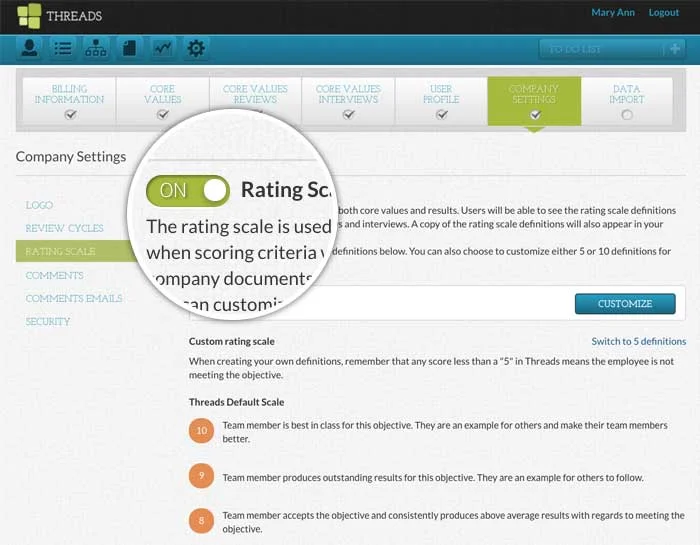This screenshot has width=700, height=545.
Task: Turn off the Rating Scale ON switch
Action: click(x=188, y=191)
